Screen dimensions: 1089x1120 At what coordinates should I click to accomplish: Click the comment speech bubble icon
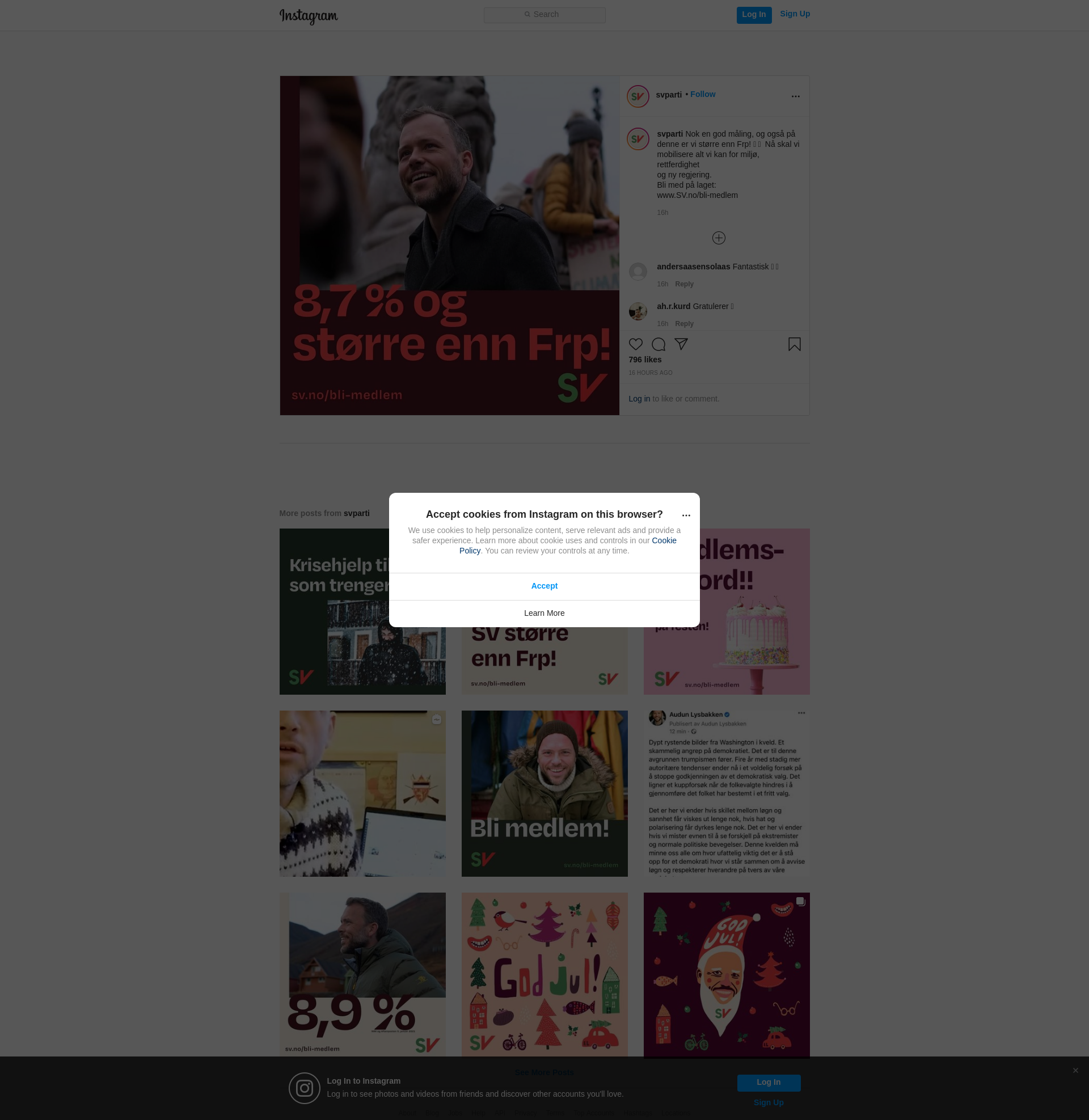[x=659, y=344]
